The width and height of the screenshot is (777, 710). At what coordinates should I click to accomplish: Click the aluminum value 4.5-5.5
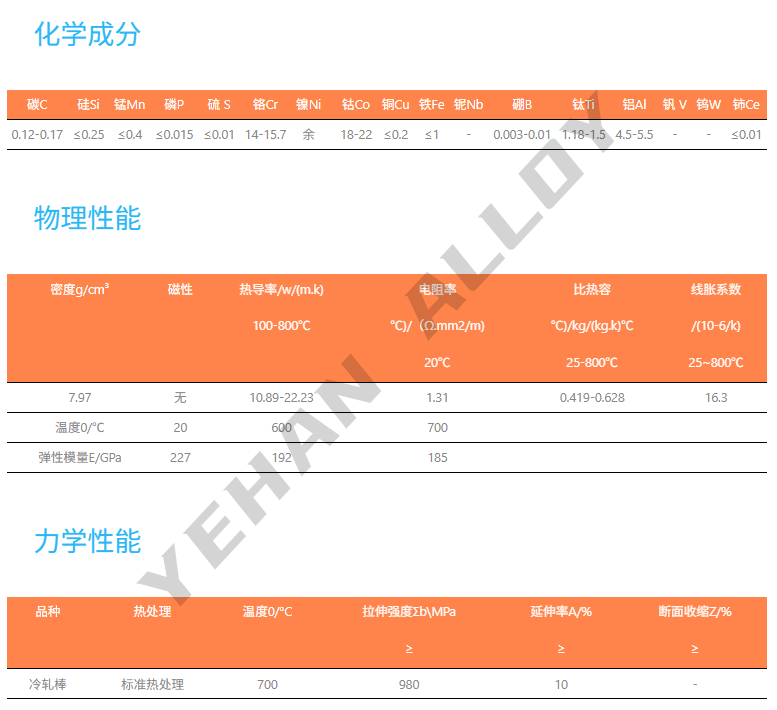[634, 135]
